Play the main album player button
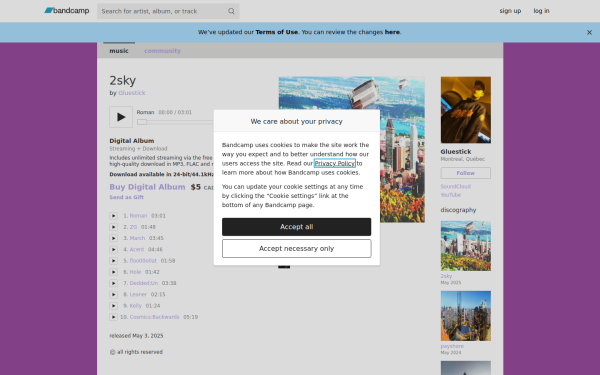Screen dimensions: 600x375 point(121,117)
